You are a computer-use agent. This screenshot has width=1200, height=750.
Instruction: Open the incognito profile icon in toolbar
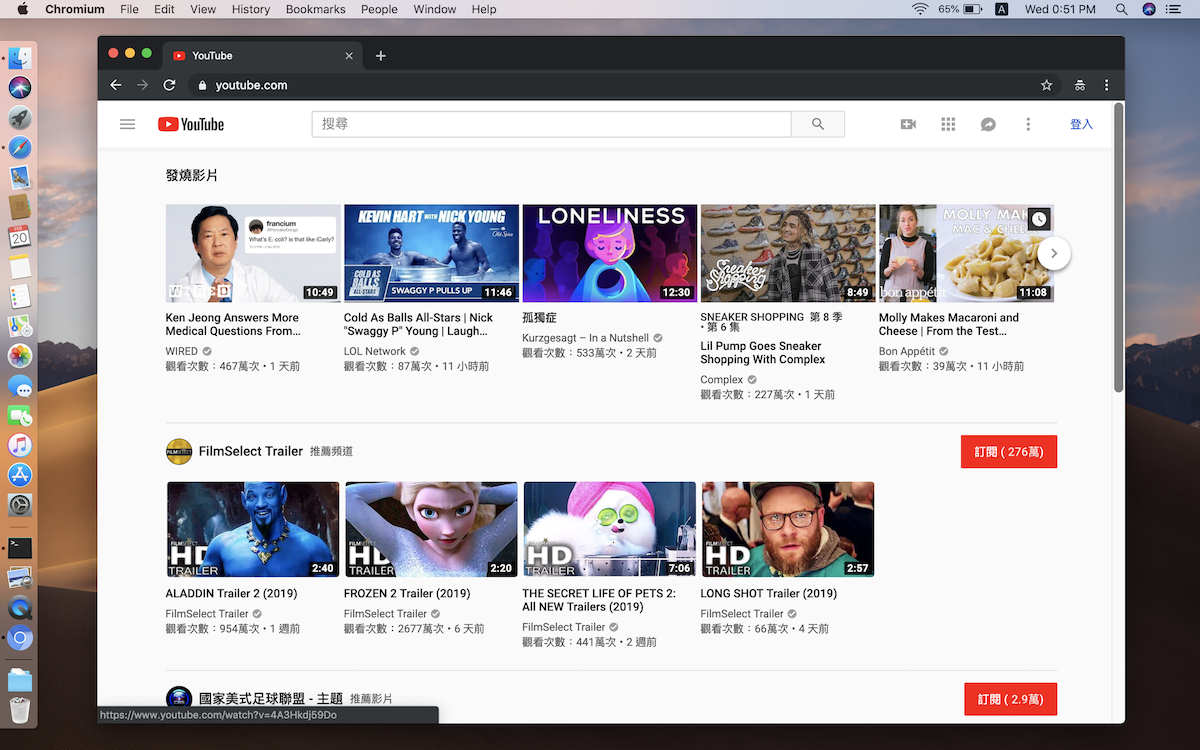(x=1079, y=85)
